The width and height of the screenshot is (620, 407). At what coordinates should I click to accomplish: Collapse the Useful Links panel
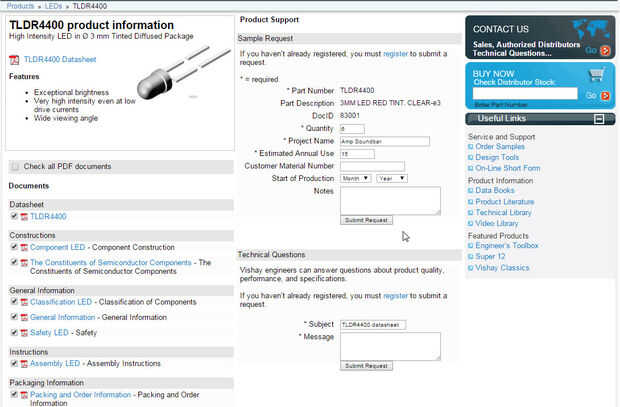point(599,119)
